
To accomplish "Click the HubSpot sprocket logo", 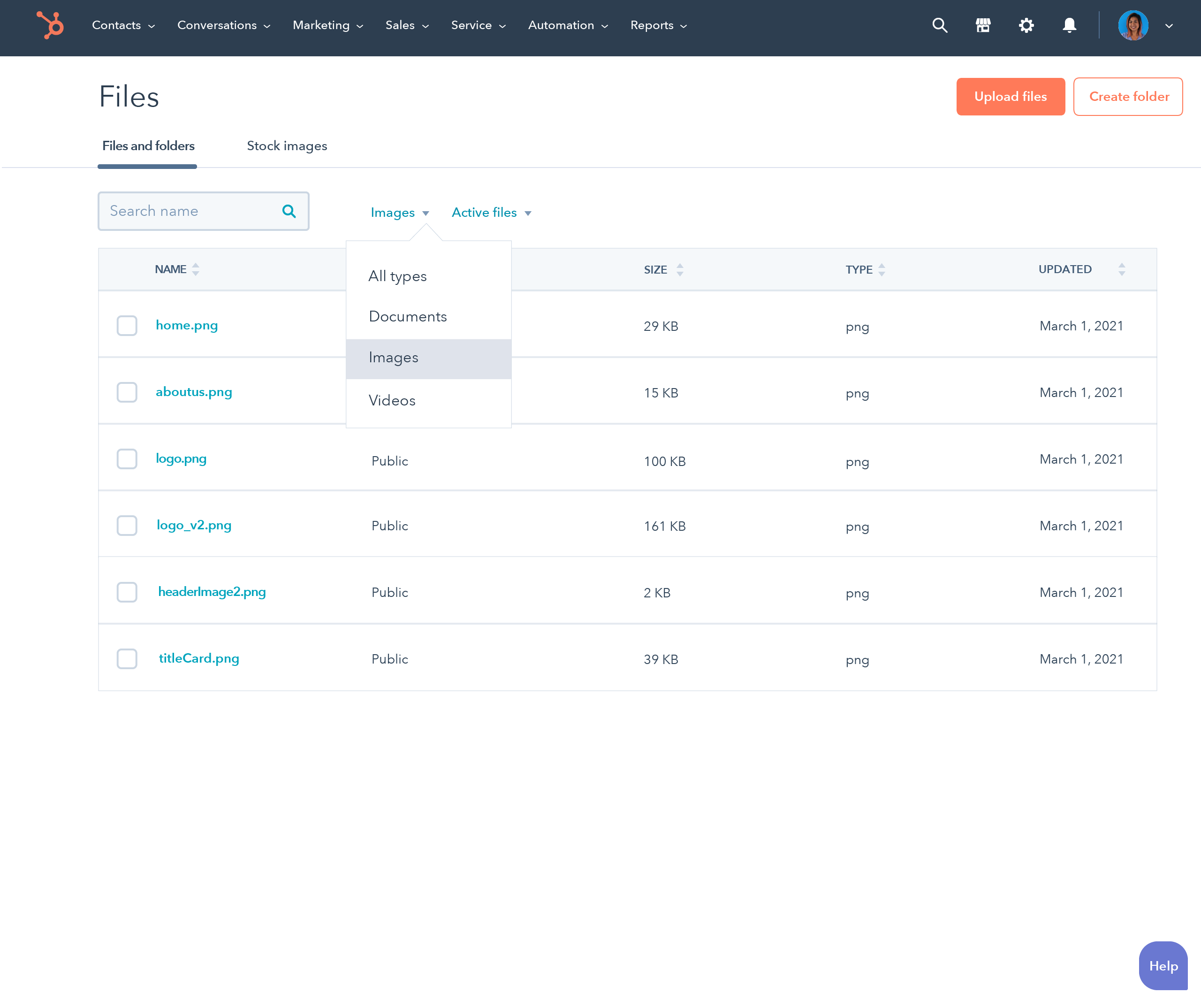I will tap(50, 25).
